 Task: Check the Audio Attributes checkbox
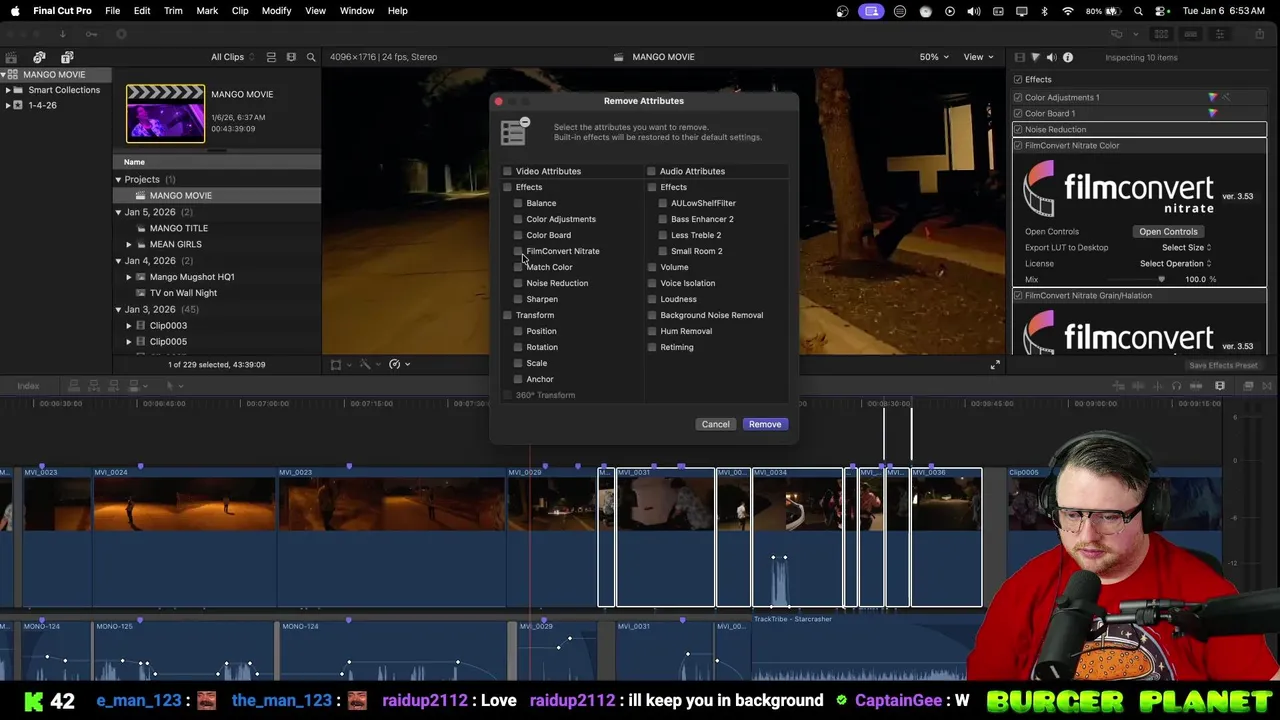(x=651, y=171)
